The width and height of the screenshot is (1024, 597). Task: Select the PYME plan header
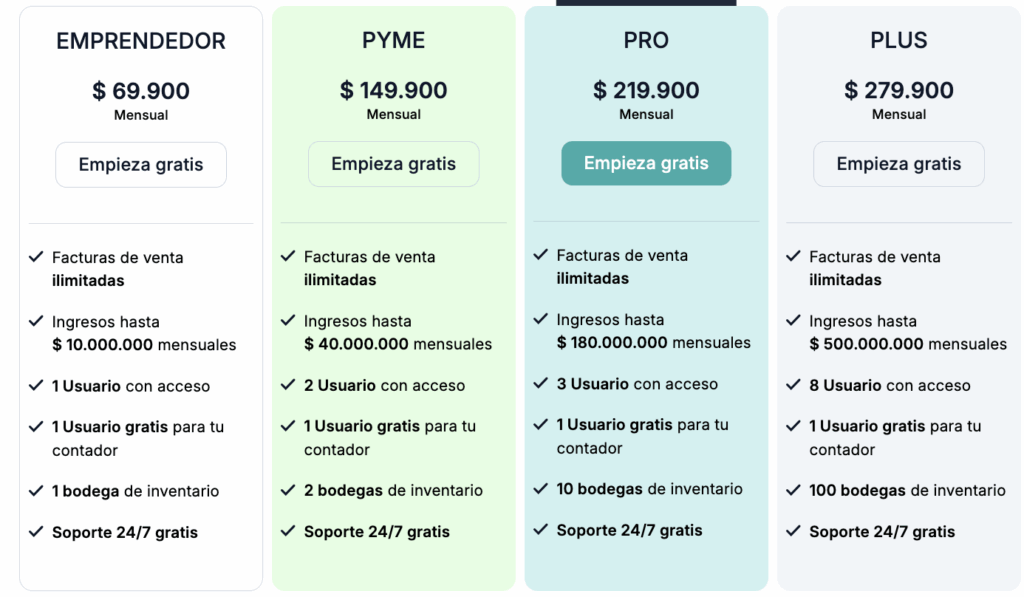coord(393,42)
